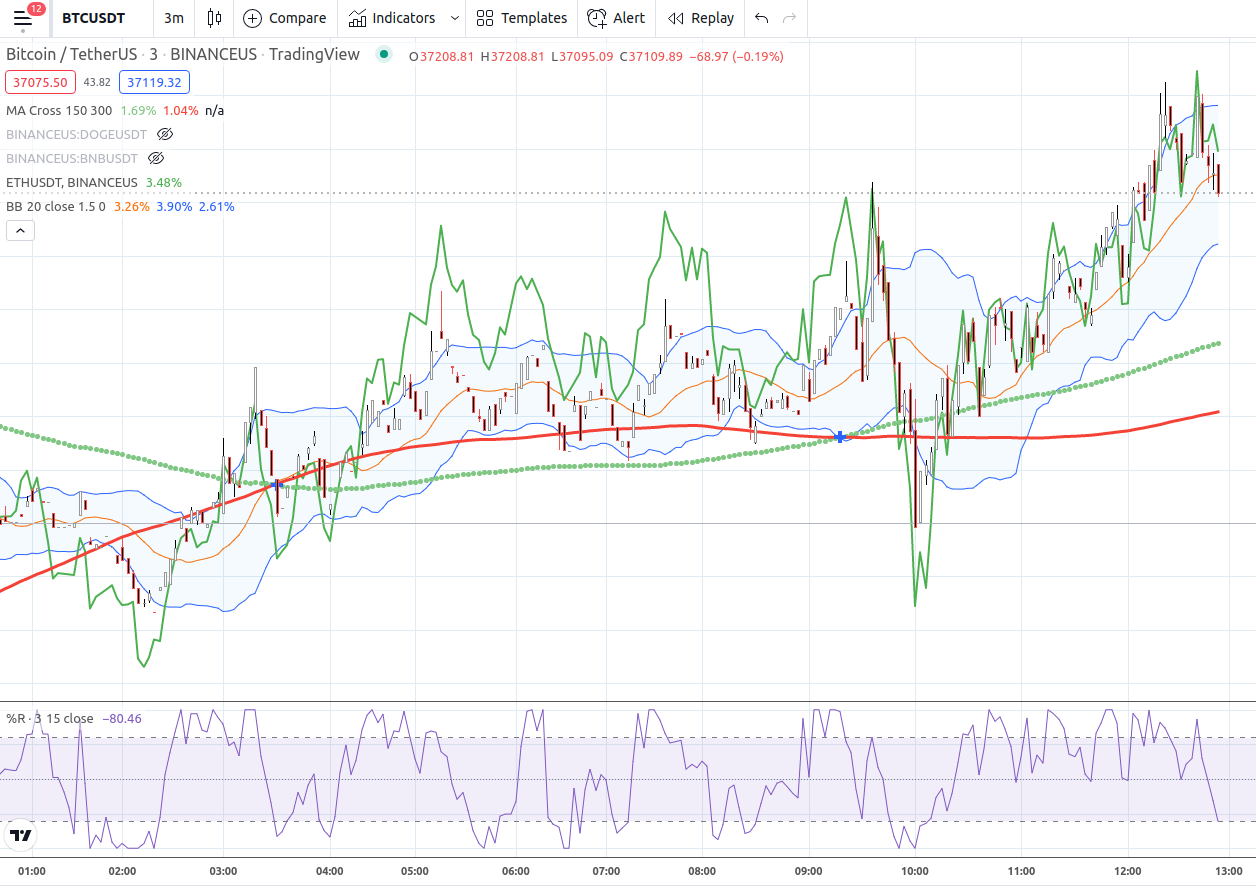Collapse the indicator legend chevron
Image resolution: width=1256 pixels, height=887 pixels.
[x=20, y=231]
